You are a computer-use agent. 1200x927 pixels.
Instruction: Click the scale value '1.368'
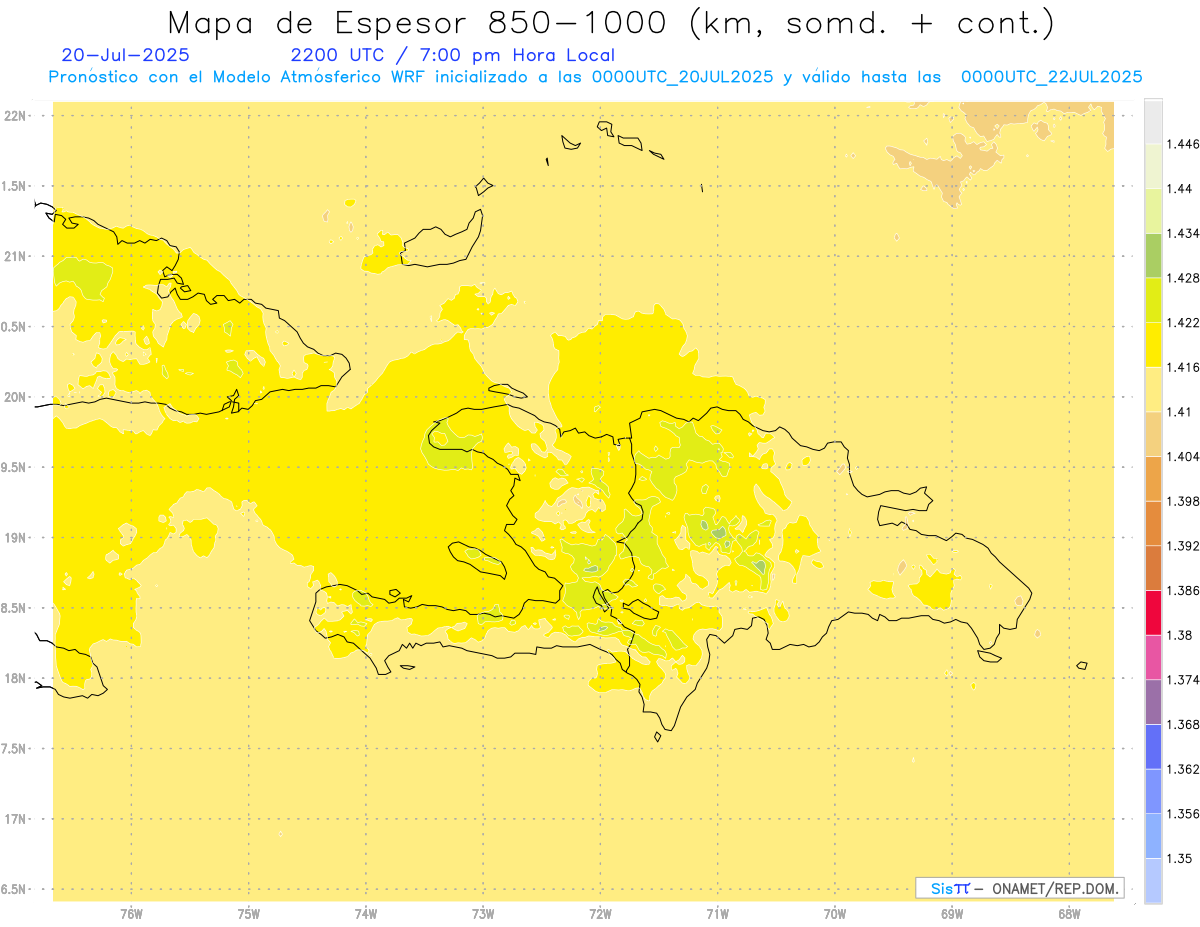tap(1183, 724)
